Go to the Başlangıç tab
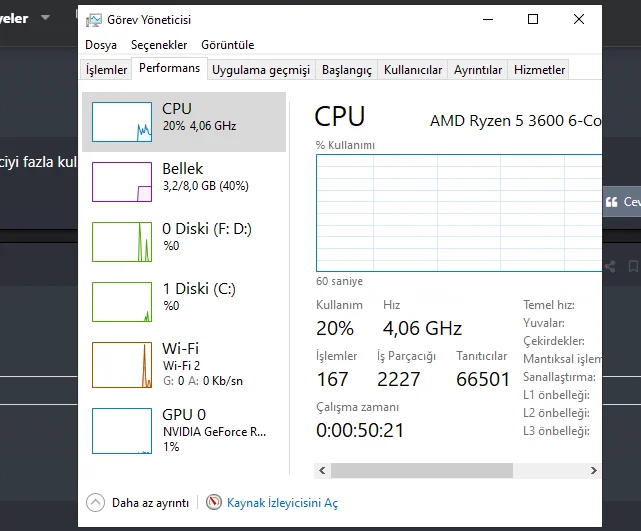This screenshot has height=531, width=641. [346, 70]
